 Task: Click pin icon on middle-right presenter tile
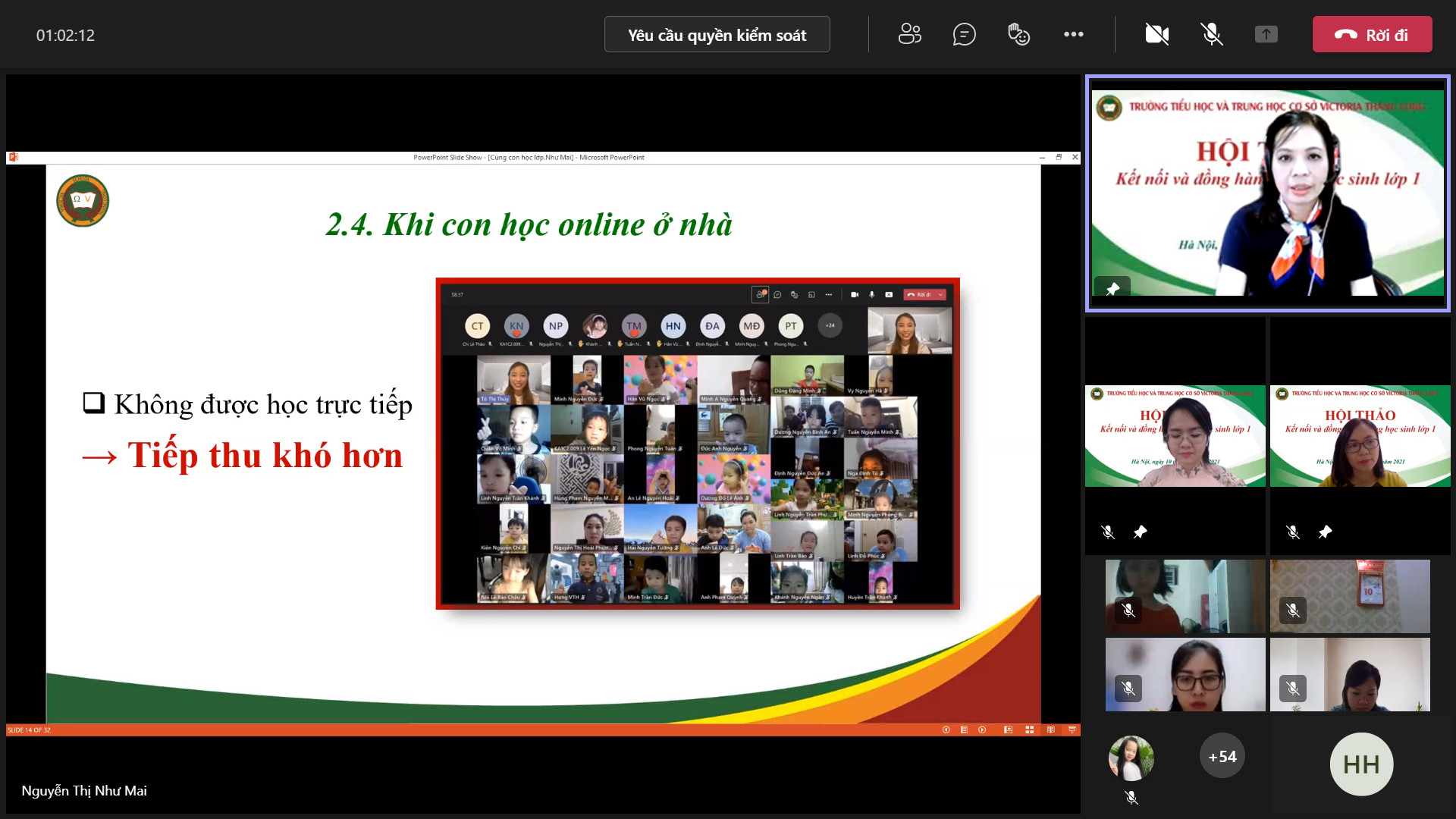coord(1325,532)
